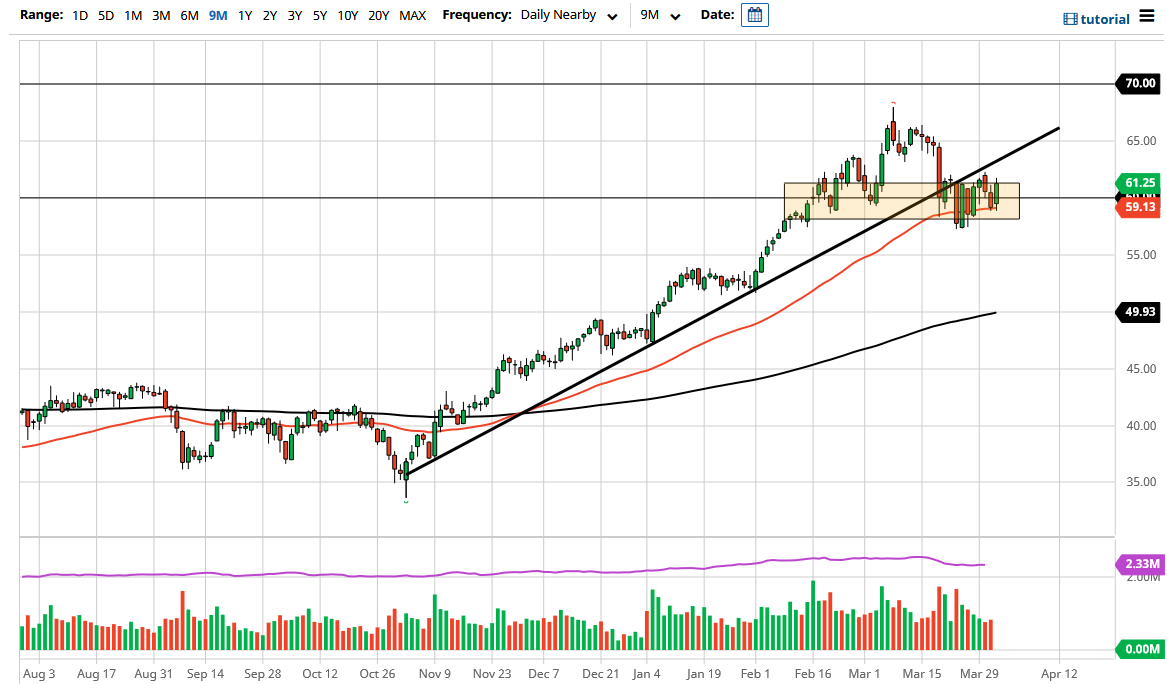Open the hamburger chart options menu
This screenshot has width=1167, height=684.
[1148, 17]
